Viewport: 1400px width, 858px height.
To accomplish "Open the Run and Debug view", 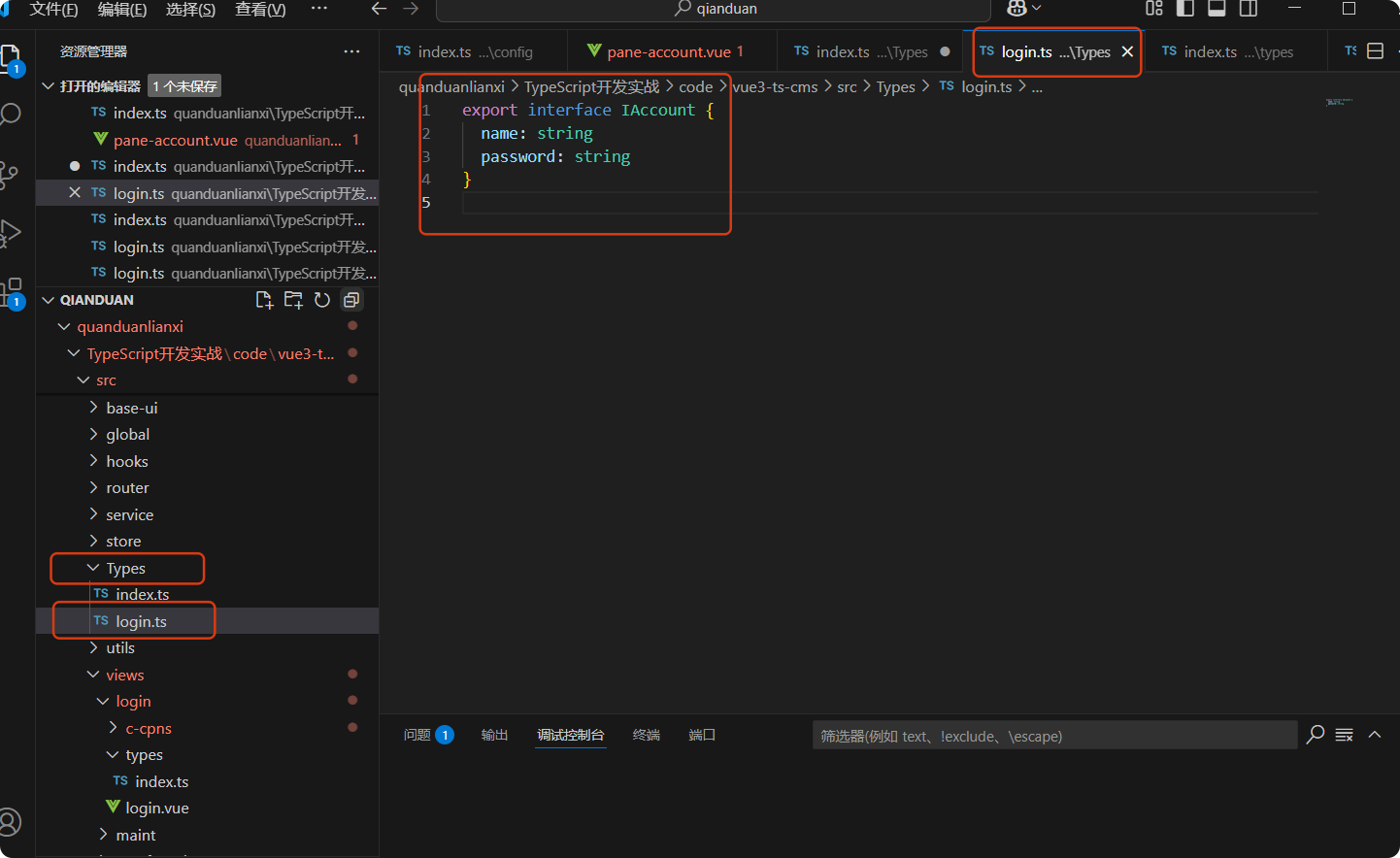I will point(11,233).
